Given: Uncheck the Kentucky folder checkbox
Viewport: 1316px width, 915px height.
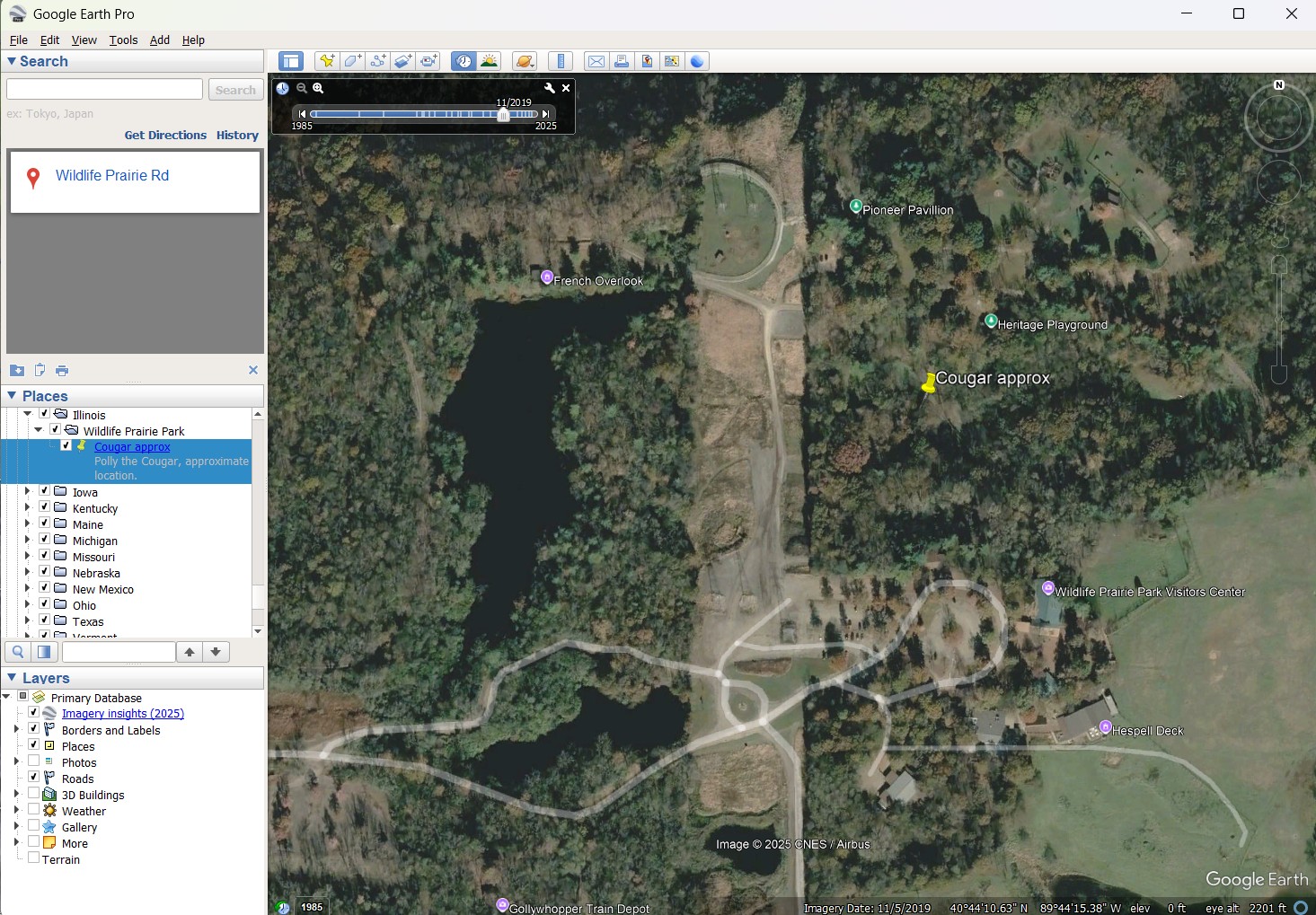Looking at the screenshot, I should pos(44,507).
